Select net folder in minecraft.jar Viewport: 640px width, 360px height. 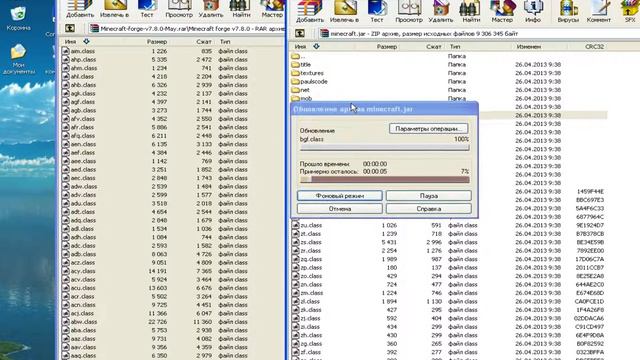pyautogui.click(x=304, y=90)
